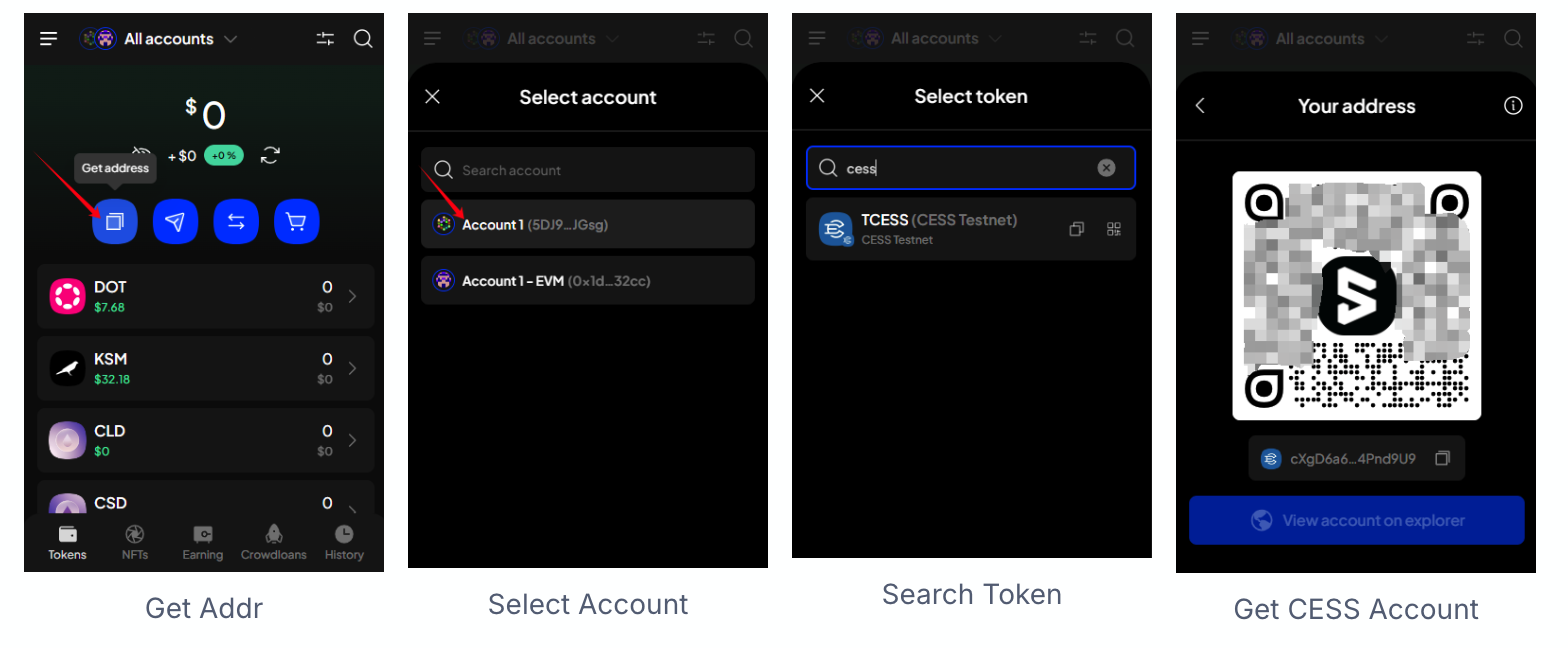
Task: Click the Search account input field
Action: 588,170
